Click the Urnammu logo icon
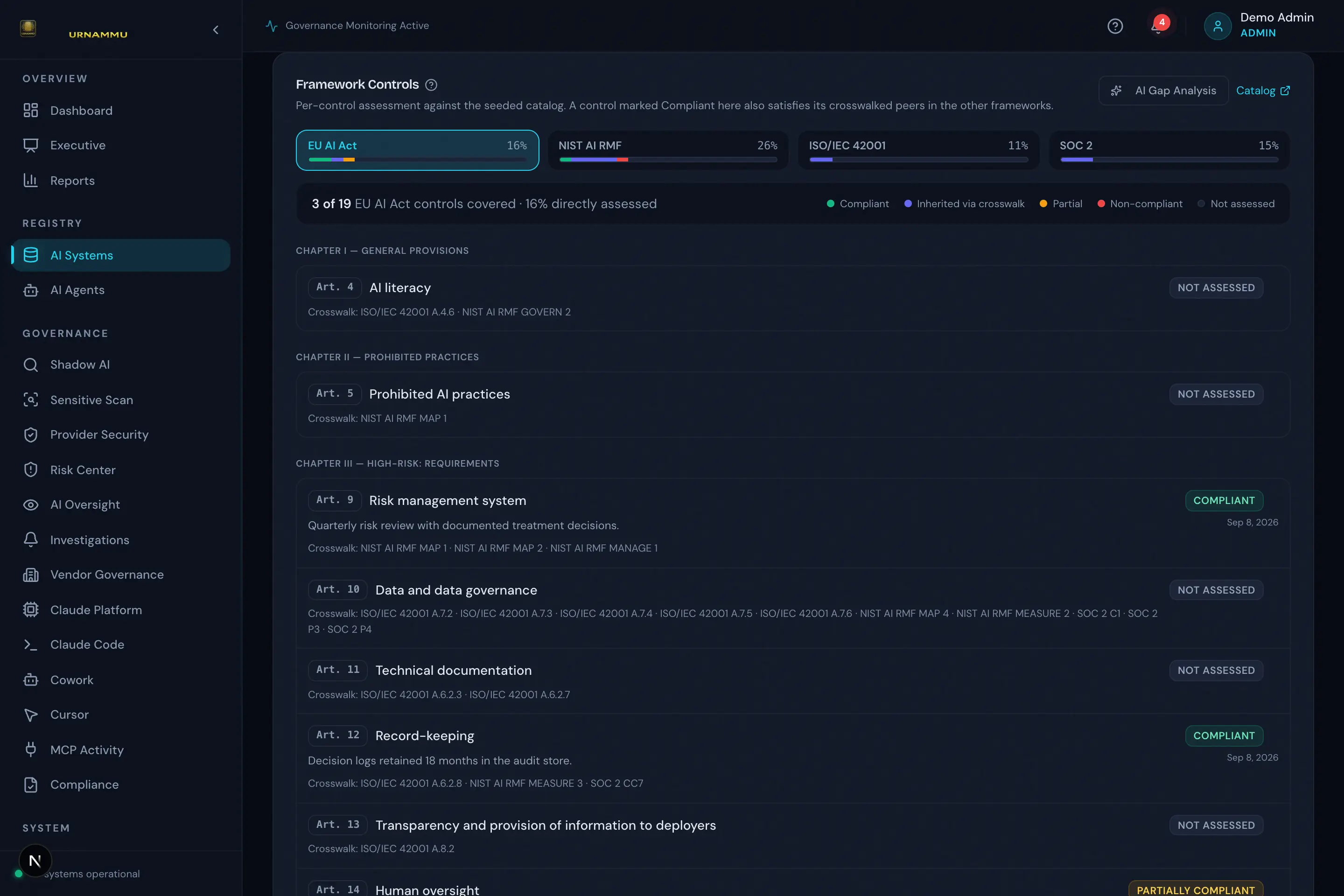Viewport: 1344px width, 896px height. pos(28,28)
